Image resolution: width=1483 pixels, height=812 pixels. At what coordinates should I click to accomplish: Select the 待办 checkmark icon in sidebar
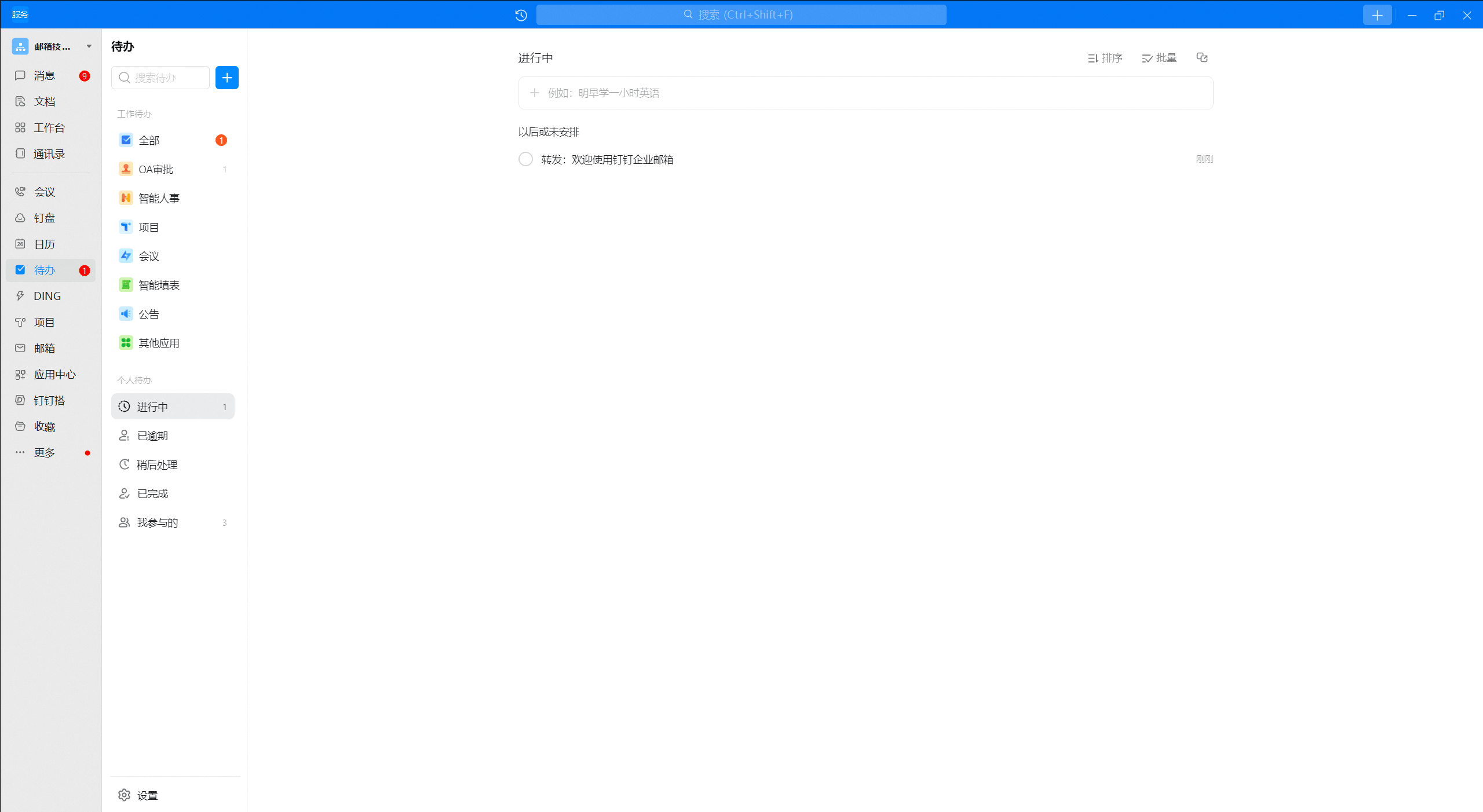(20, 270)
